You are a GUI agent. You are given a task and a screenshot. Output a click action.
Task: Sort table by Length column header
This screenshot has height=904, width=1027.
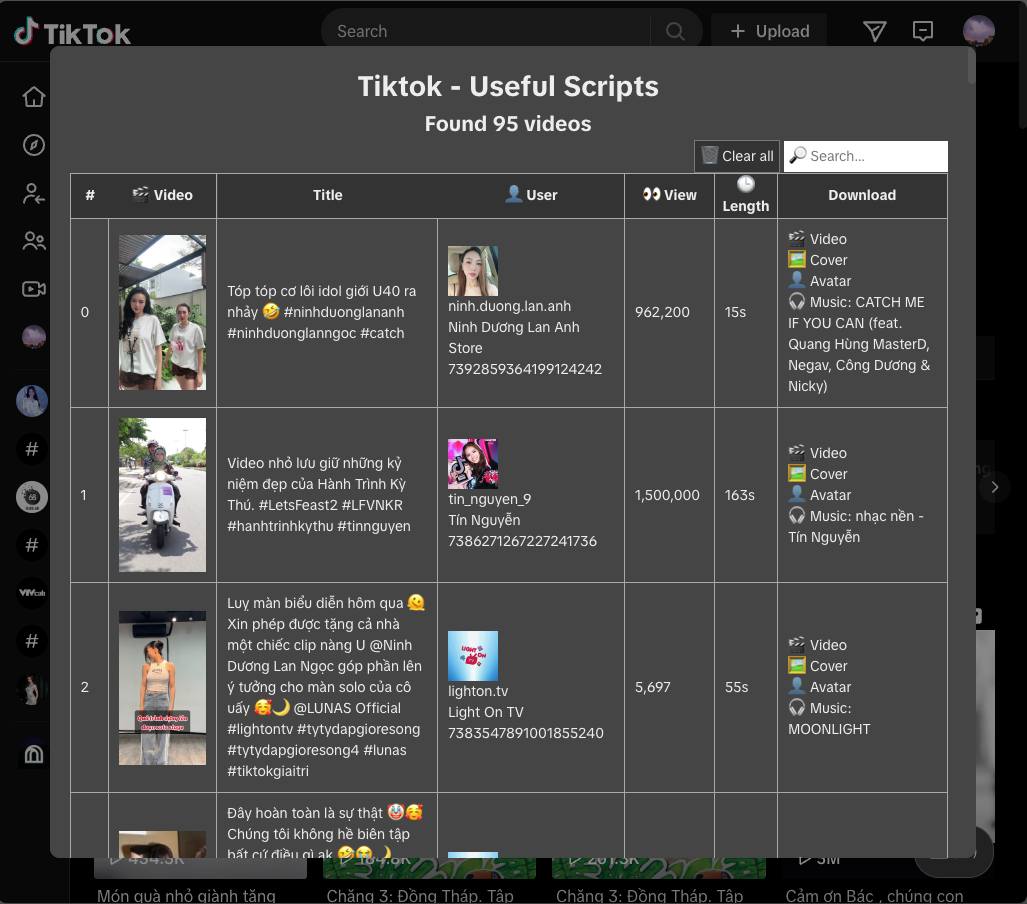coord(745,195)
